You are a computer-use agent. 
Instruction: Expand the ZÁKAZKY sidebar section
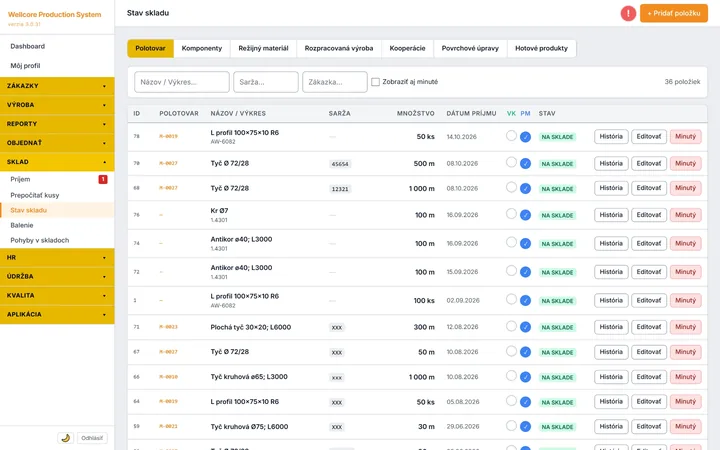pyautogui.click(x=57, y=86)
